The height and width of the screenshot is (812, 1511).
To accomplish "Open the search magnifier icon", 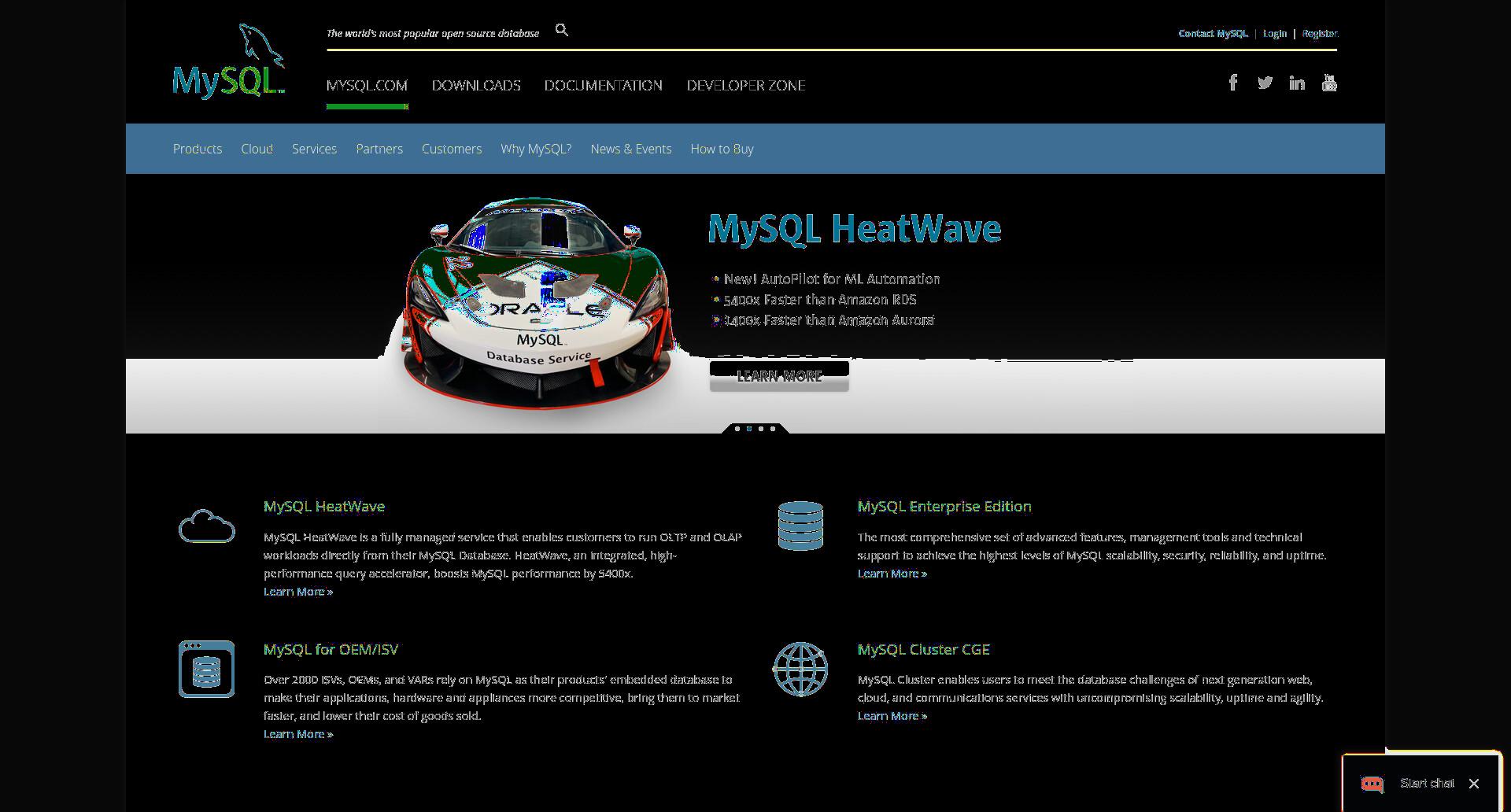I will [562, 30].
